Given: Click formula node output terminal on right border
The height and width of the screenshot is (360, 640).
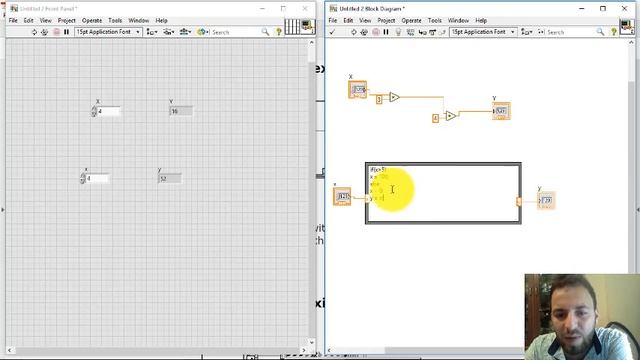Looking at the screenshot, I should (x=519, y=201).
